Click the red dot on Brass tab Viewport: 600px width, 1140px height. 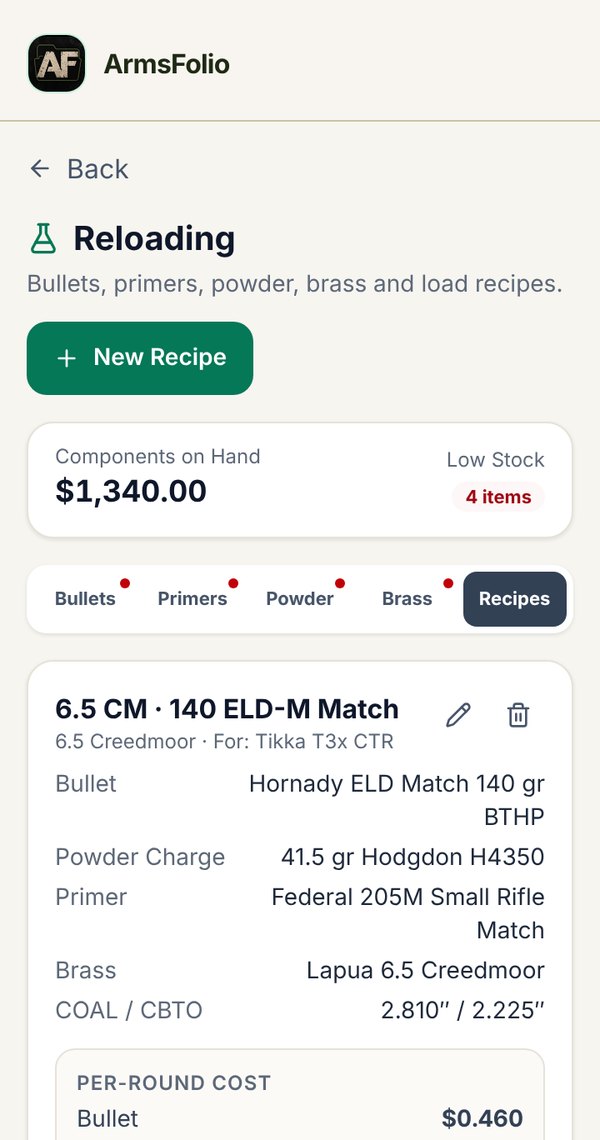pos(448,583)
